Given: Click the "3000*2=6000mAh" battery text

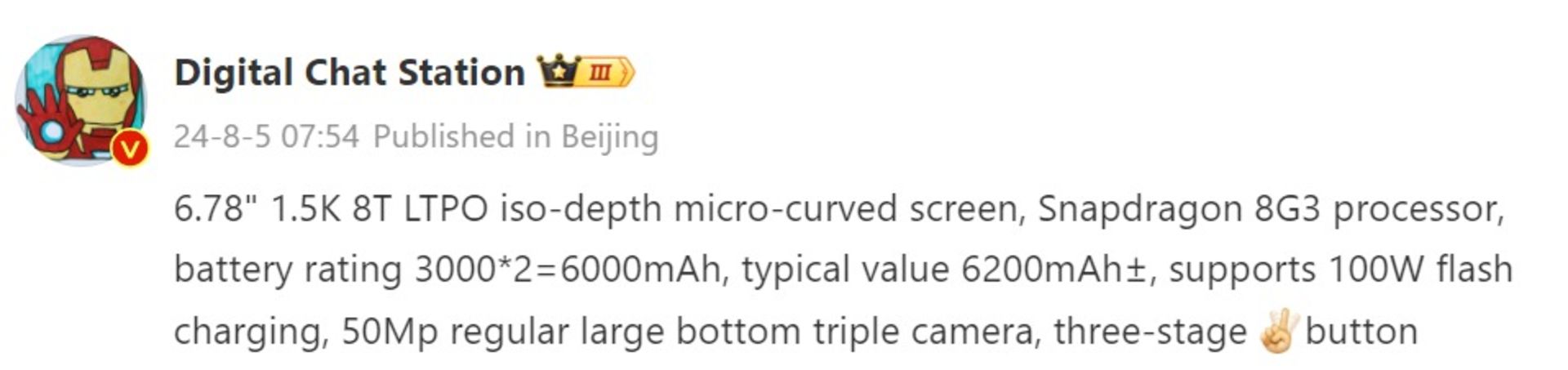Looking at the screenshot, I should pyautogui.click(x=570, y=270).
